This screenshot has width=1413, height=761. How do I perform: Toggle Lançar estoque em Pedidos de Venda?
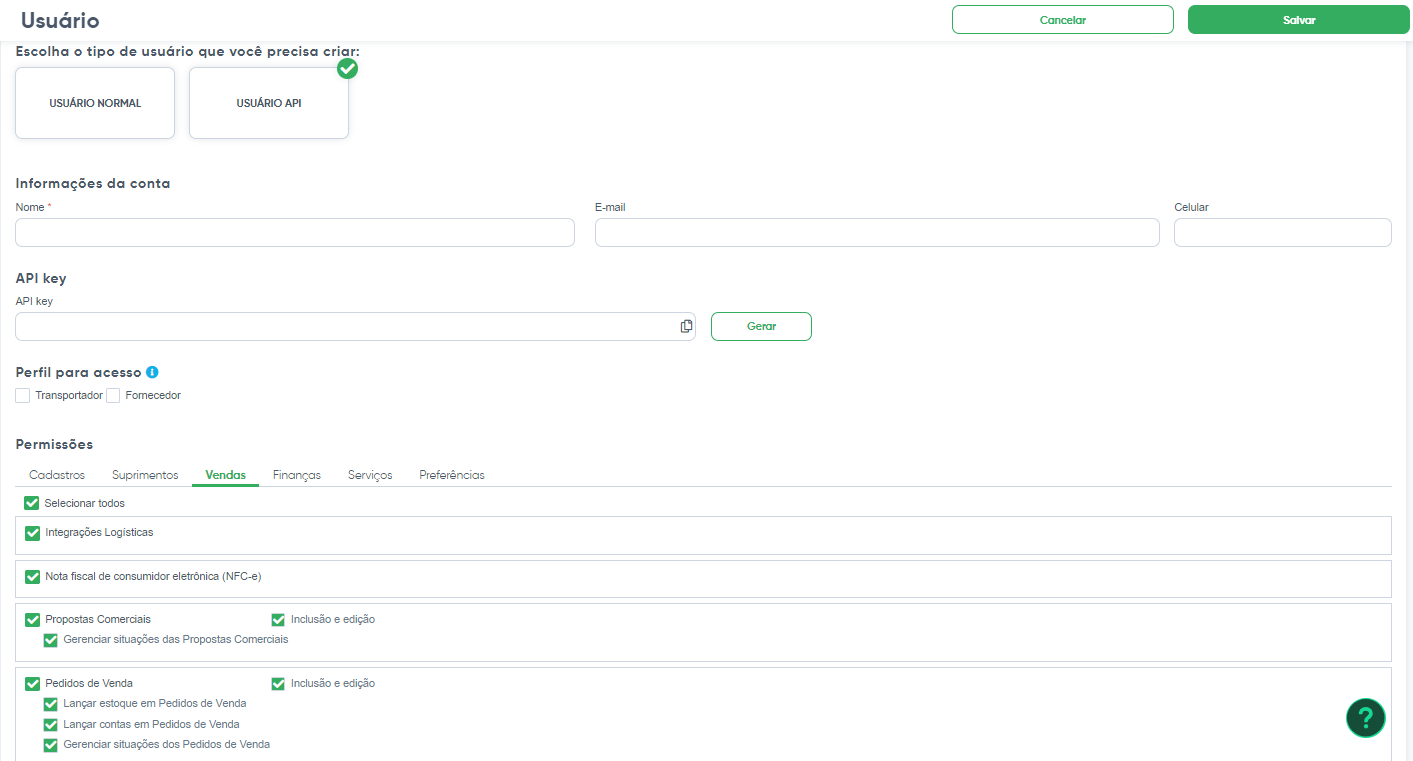50,704
